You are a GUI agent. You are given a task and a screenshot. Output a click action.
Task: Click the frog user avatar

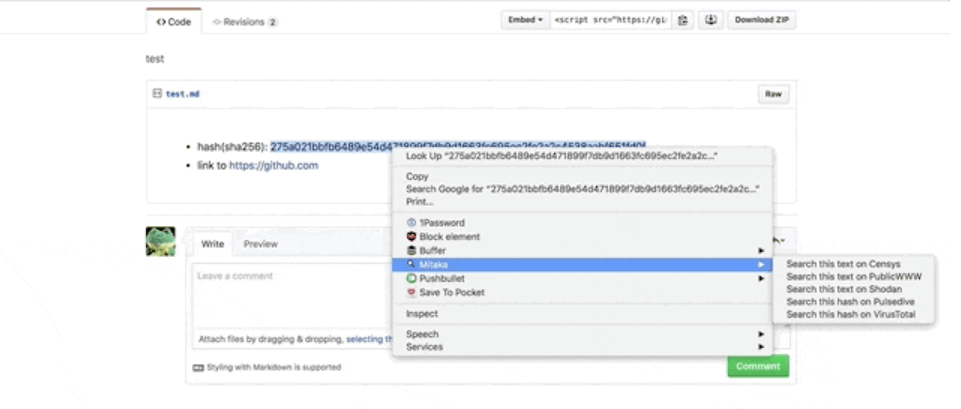161,241
